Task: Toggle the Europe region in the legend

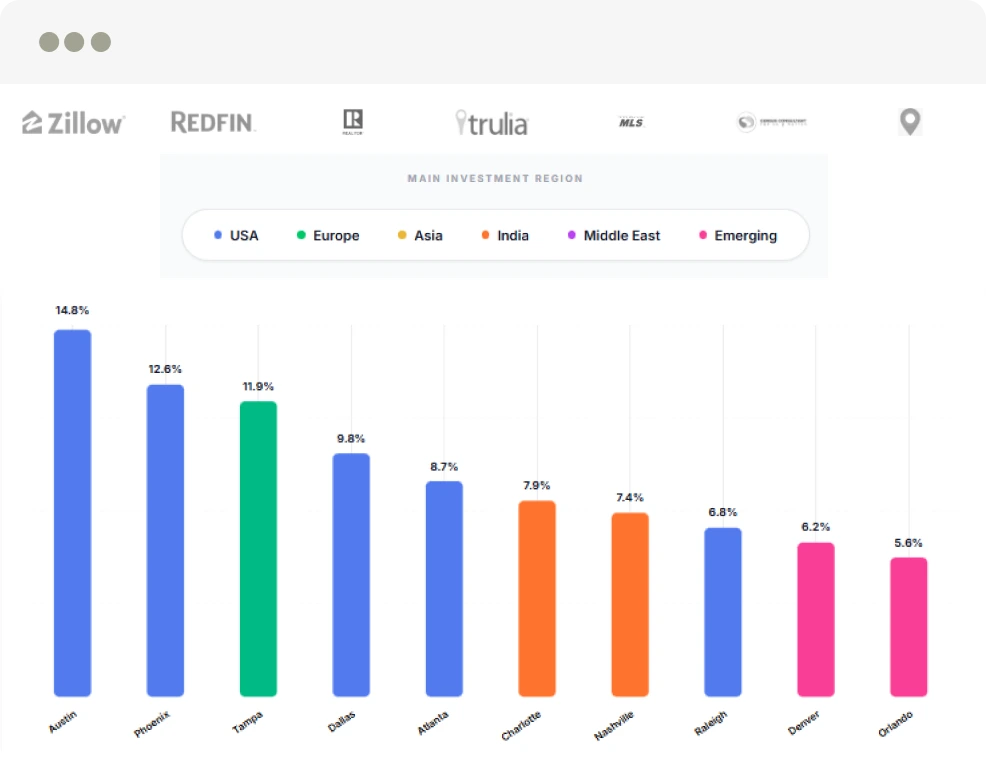Action: pyautogui.click(x=327, y=236)
